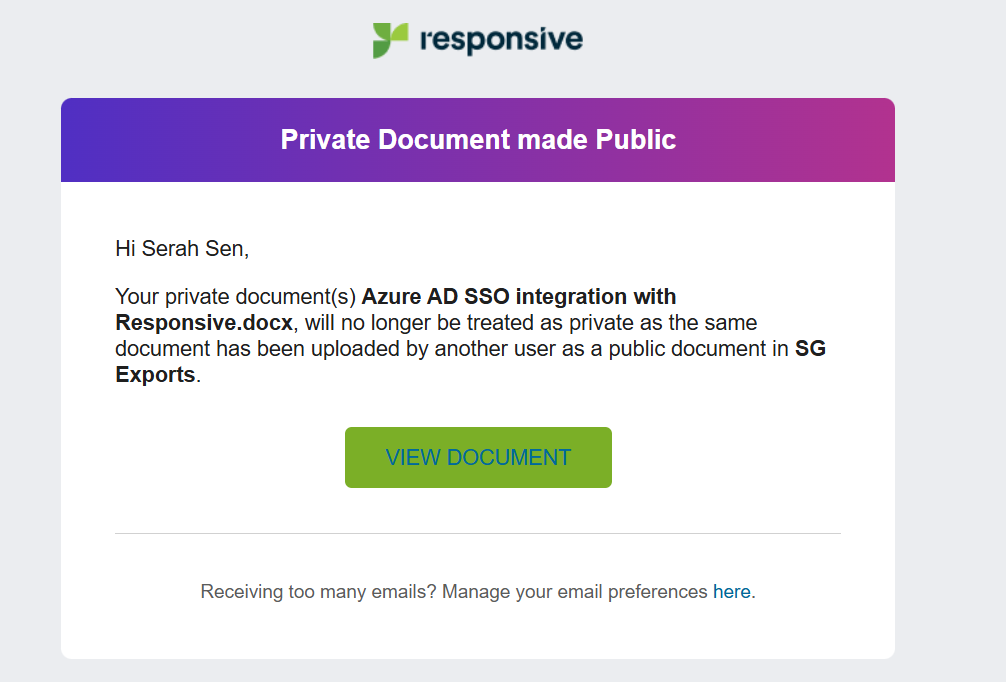Click the green Responsive leaf logo icon
Image resolution: width=1006 pixels, height=682 pixels.
click(x=390, y=40)
